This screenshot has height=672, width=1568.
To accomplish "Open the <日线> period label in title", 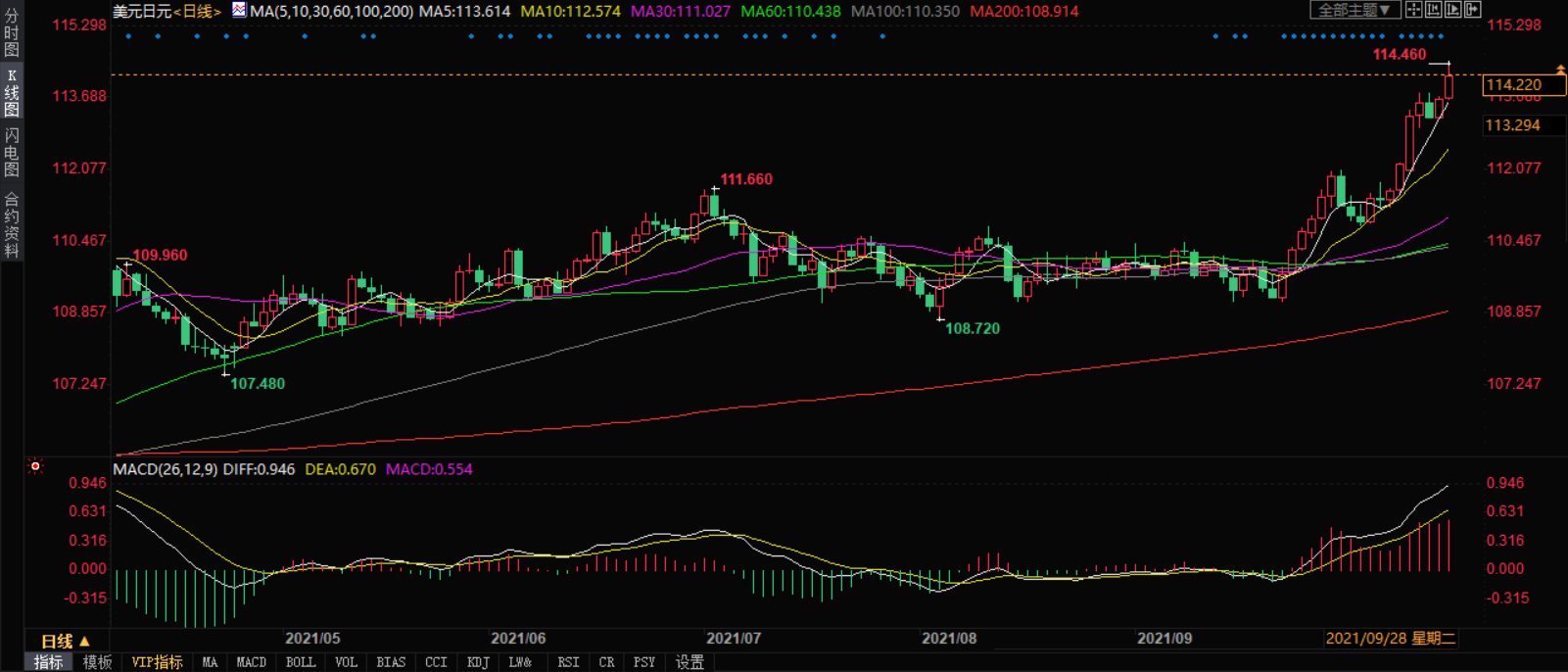I will coord(197,12).
